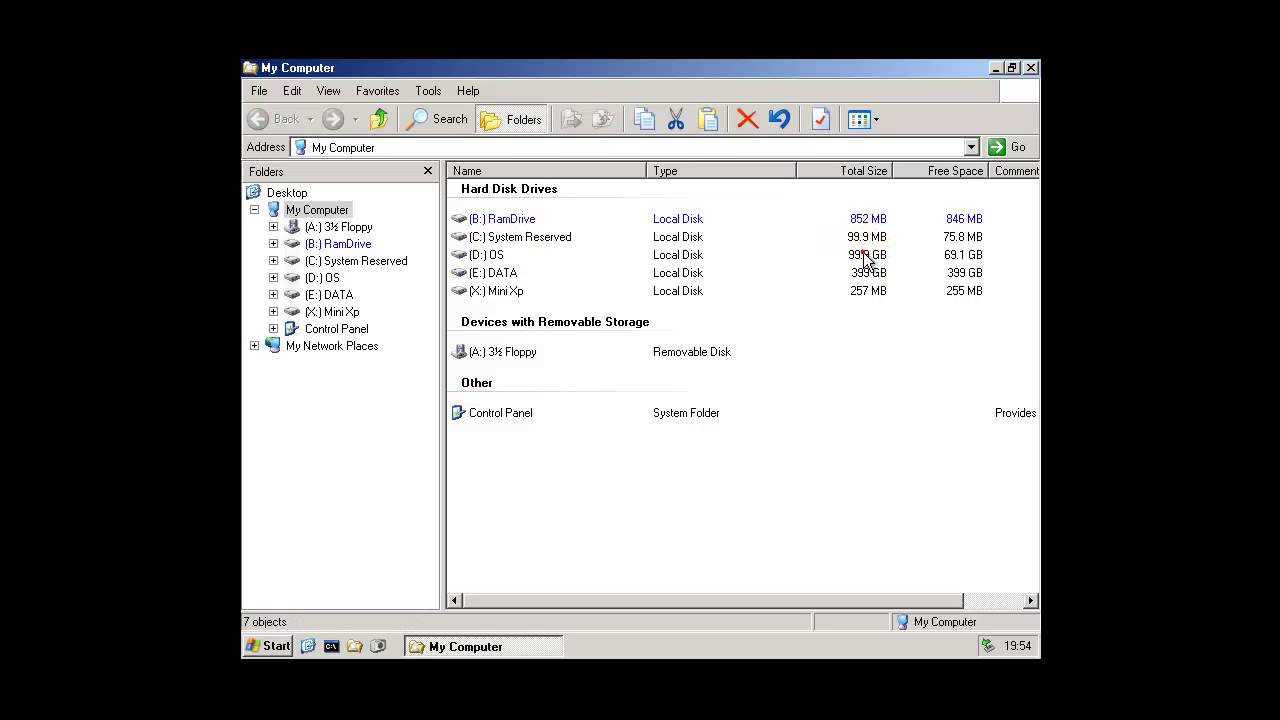
Task: Open the Address bar dropdown arrow
Action: click(971, 147)
